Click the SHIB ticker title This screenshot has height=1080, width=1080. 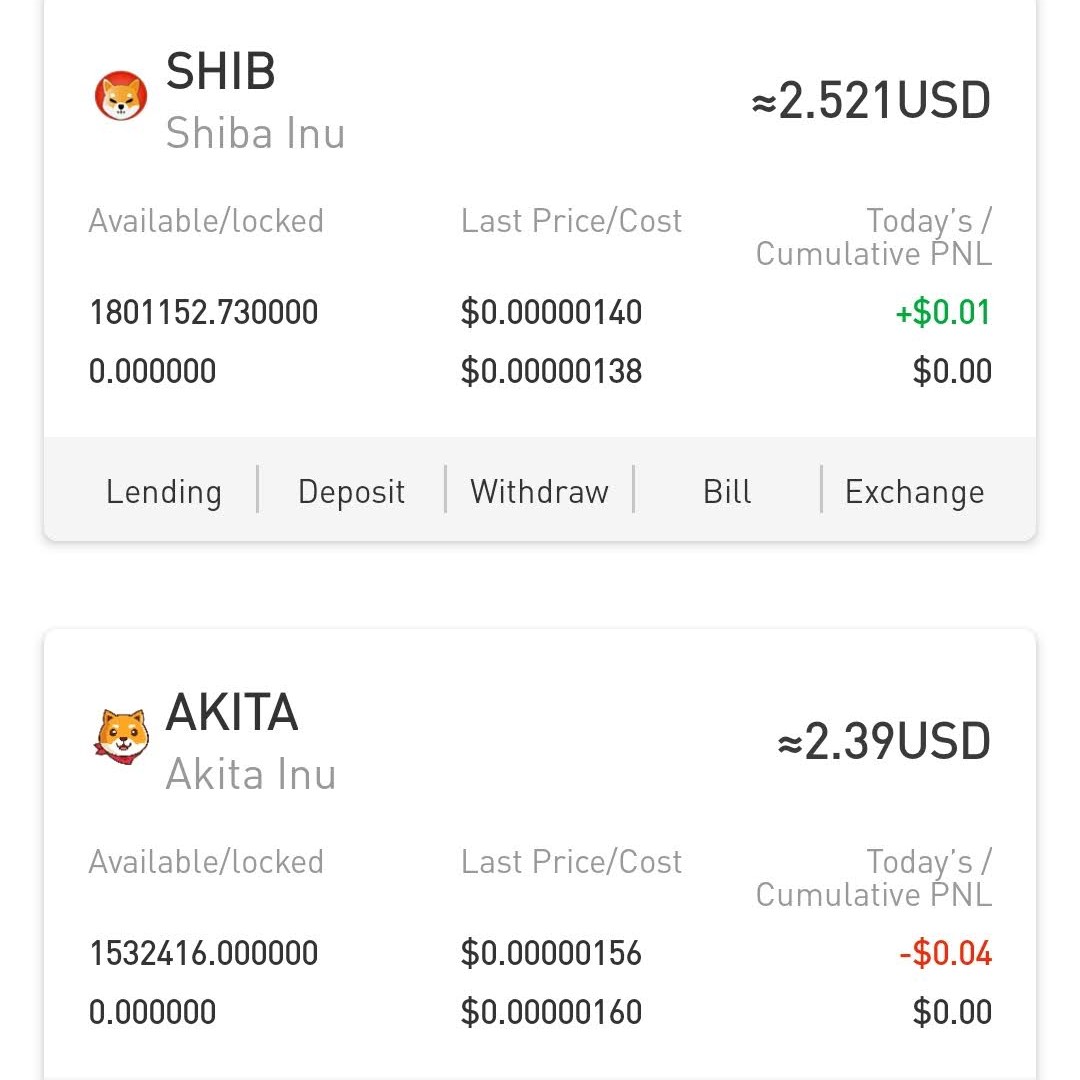tap(220, 72)
